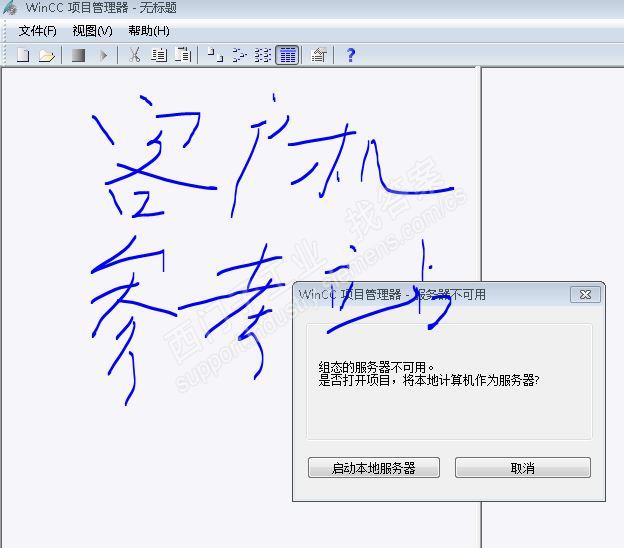
Task: Switch to small icons view
Action: 240,55
